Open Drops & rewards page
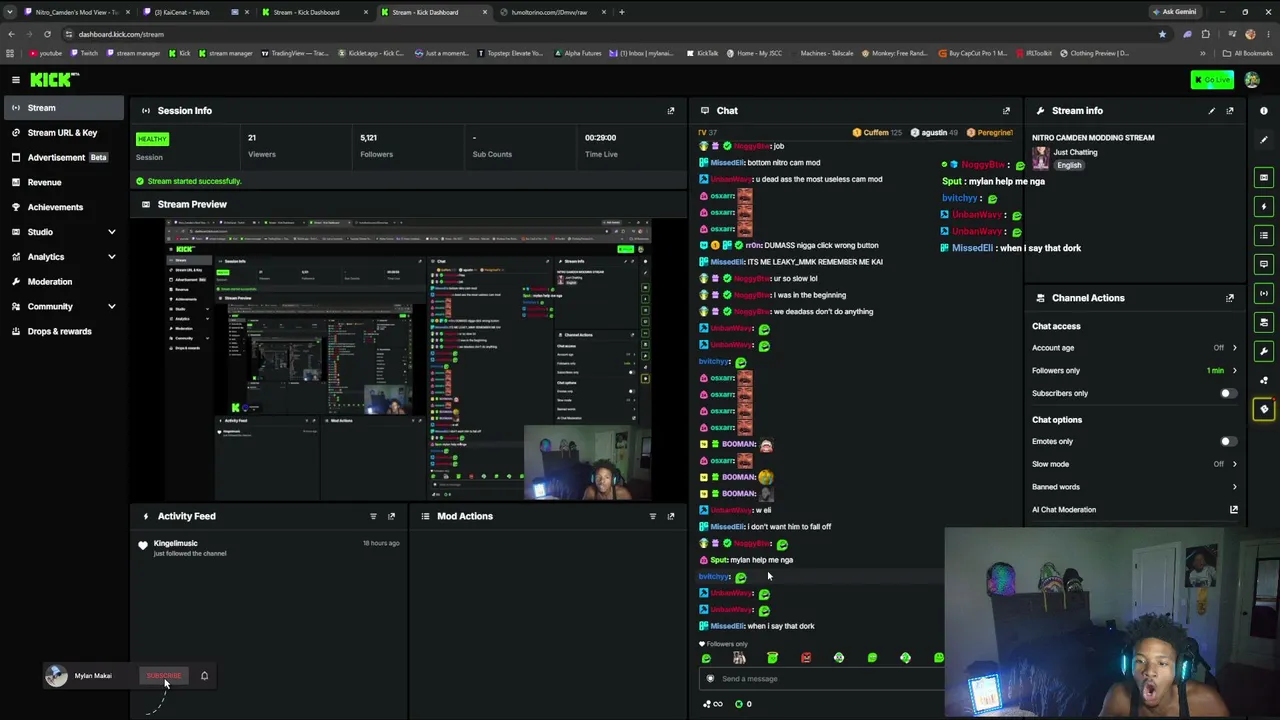Viewport: 1280px width, 720px height. [62, 331]
